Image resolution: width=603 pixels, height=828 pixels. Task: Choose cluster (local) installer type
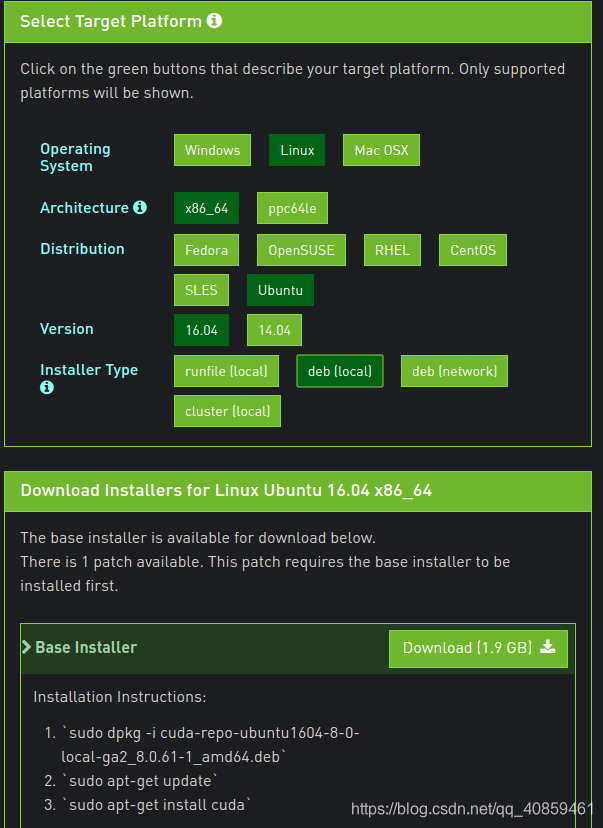[x=227, y=411]
